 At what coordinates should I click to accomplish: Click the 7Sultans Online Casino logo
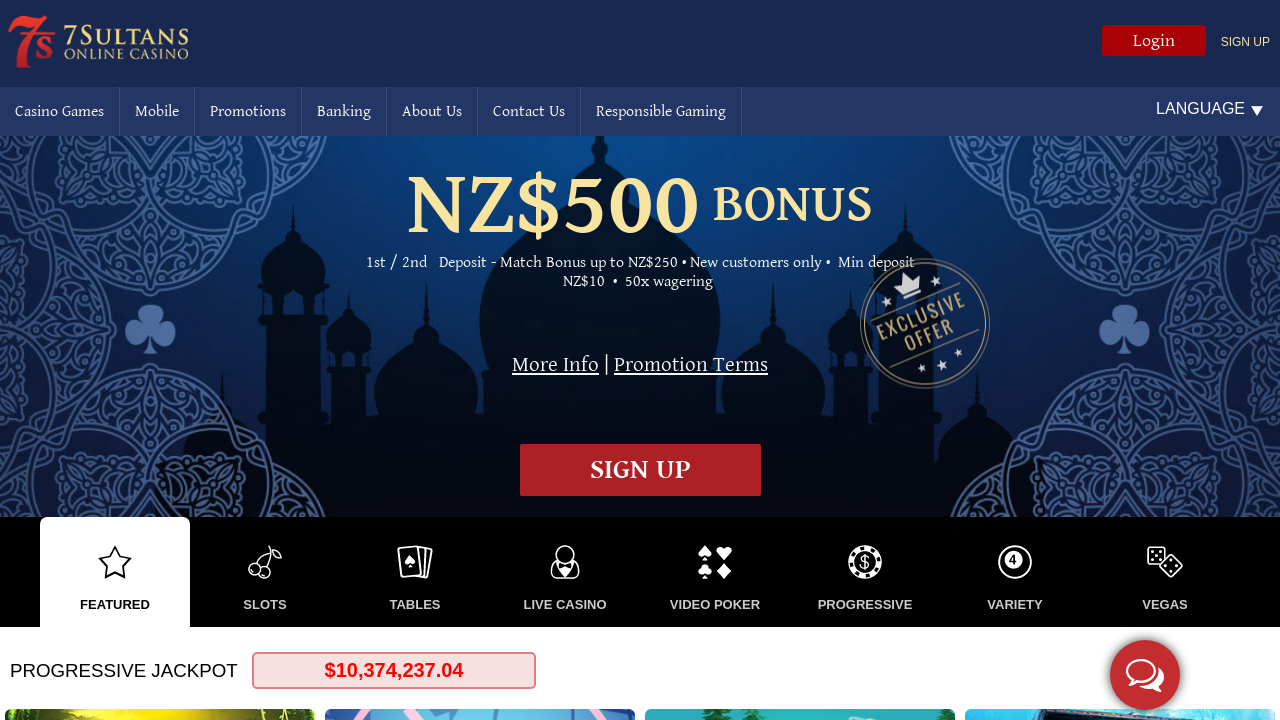[x=98, y=42]
